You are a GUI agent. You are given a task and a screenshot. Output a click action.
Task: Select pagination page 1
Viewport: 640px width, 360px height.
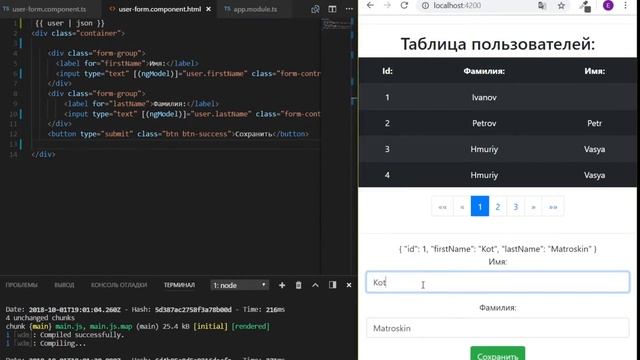[480, 207]
